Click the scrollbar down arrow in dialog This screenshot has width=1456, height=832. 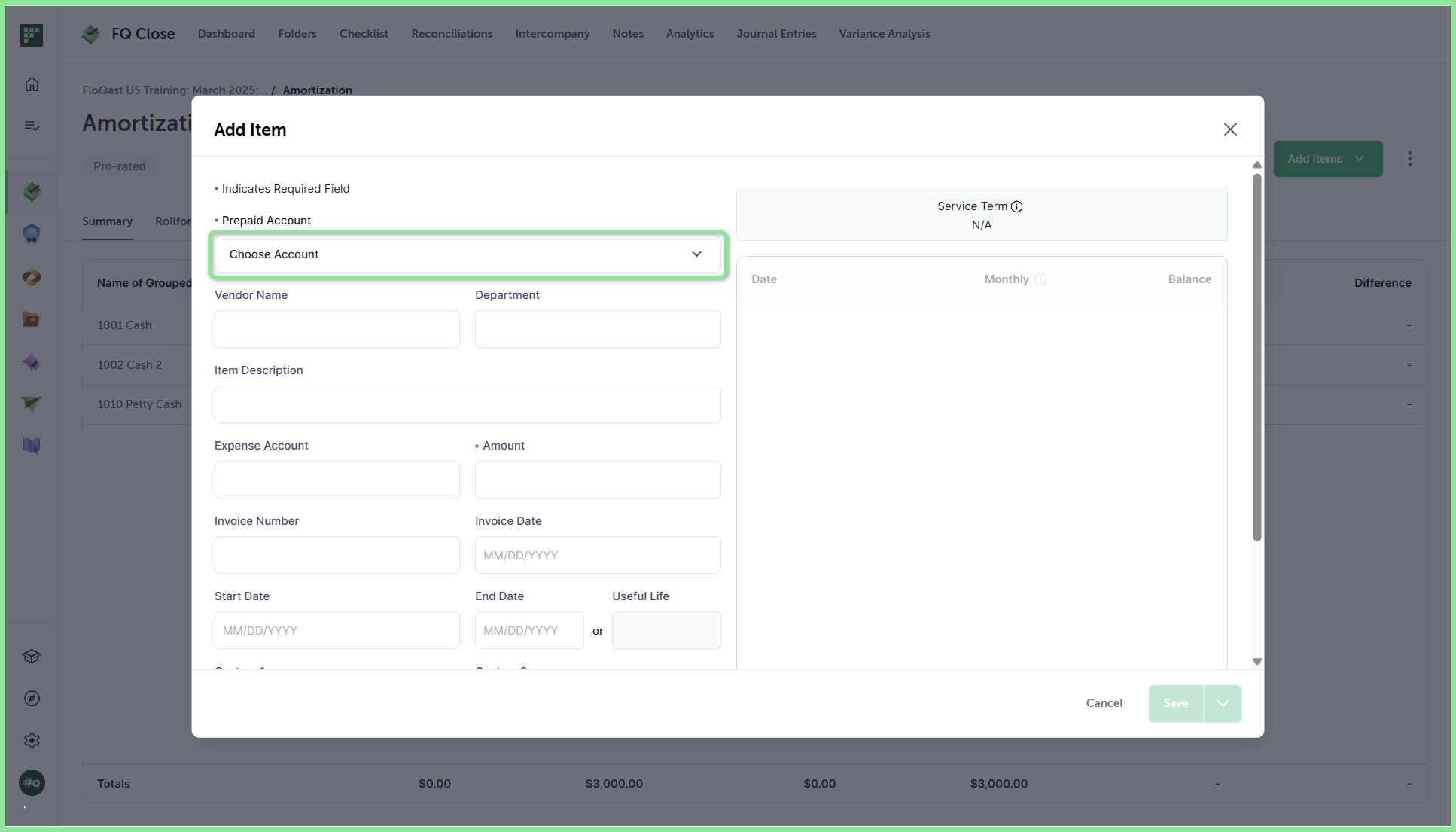tap(1256, 662)
